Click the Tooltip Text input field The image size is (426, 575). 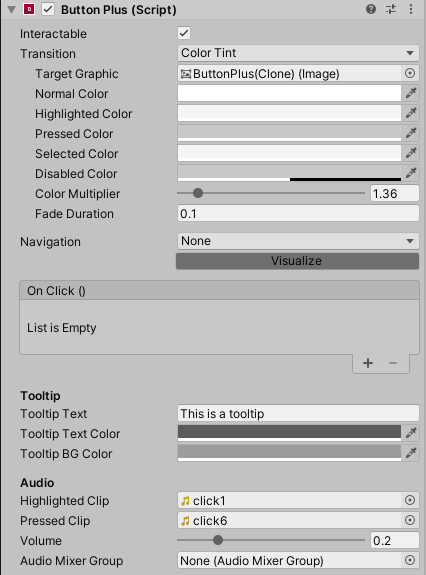click(x=298, y=414)
